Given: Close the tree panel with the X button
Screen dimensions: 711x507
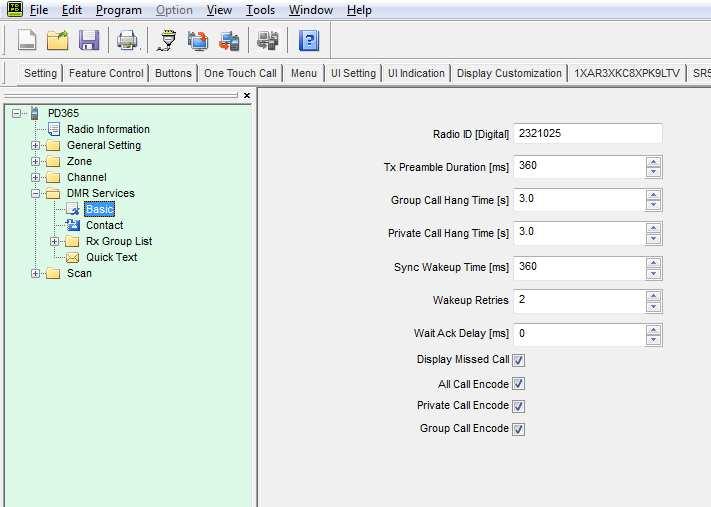Looking at the screenshot, I should coord(247,96).
